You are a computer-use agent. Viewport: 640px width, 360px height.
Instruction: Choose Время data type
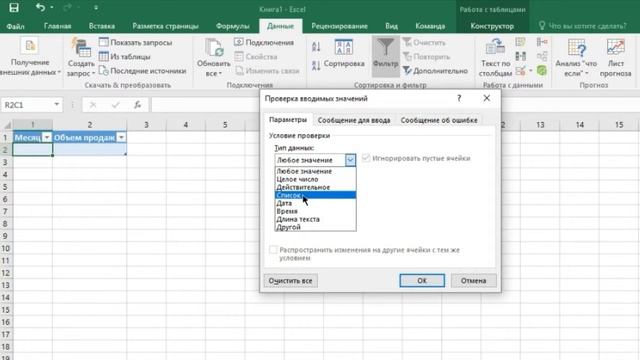[315, 211]
